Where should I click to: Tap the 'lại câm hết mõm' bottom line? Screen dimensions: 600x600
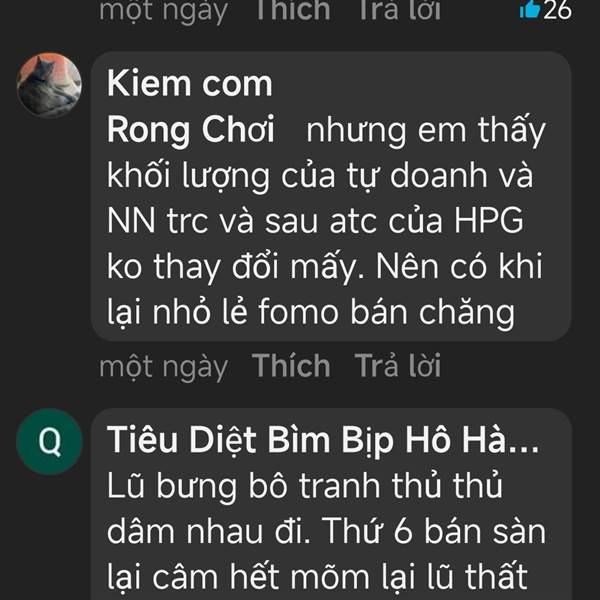238,577
